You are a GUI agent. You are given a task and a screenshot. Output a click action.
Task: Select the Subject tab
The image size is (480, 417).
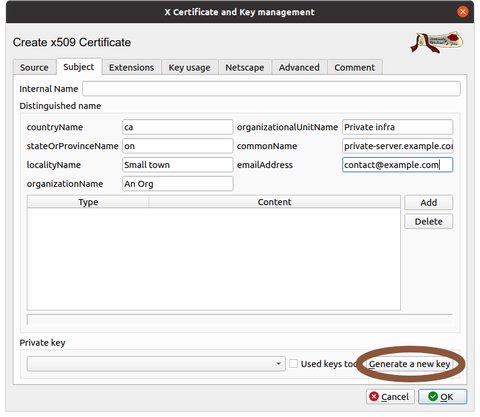coord(79,67)
